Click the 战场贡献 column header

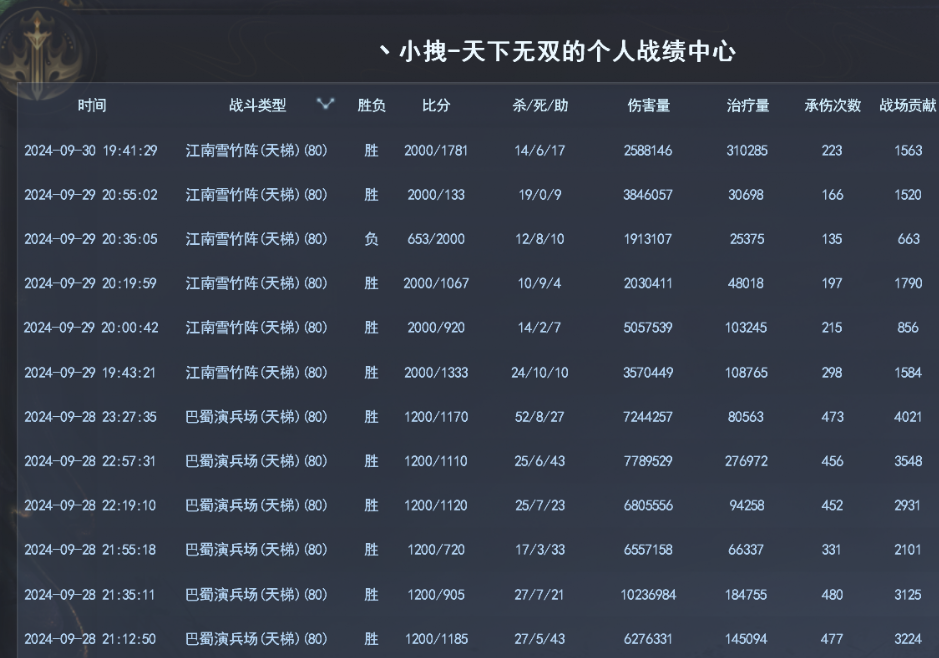click(908, 105)
